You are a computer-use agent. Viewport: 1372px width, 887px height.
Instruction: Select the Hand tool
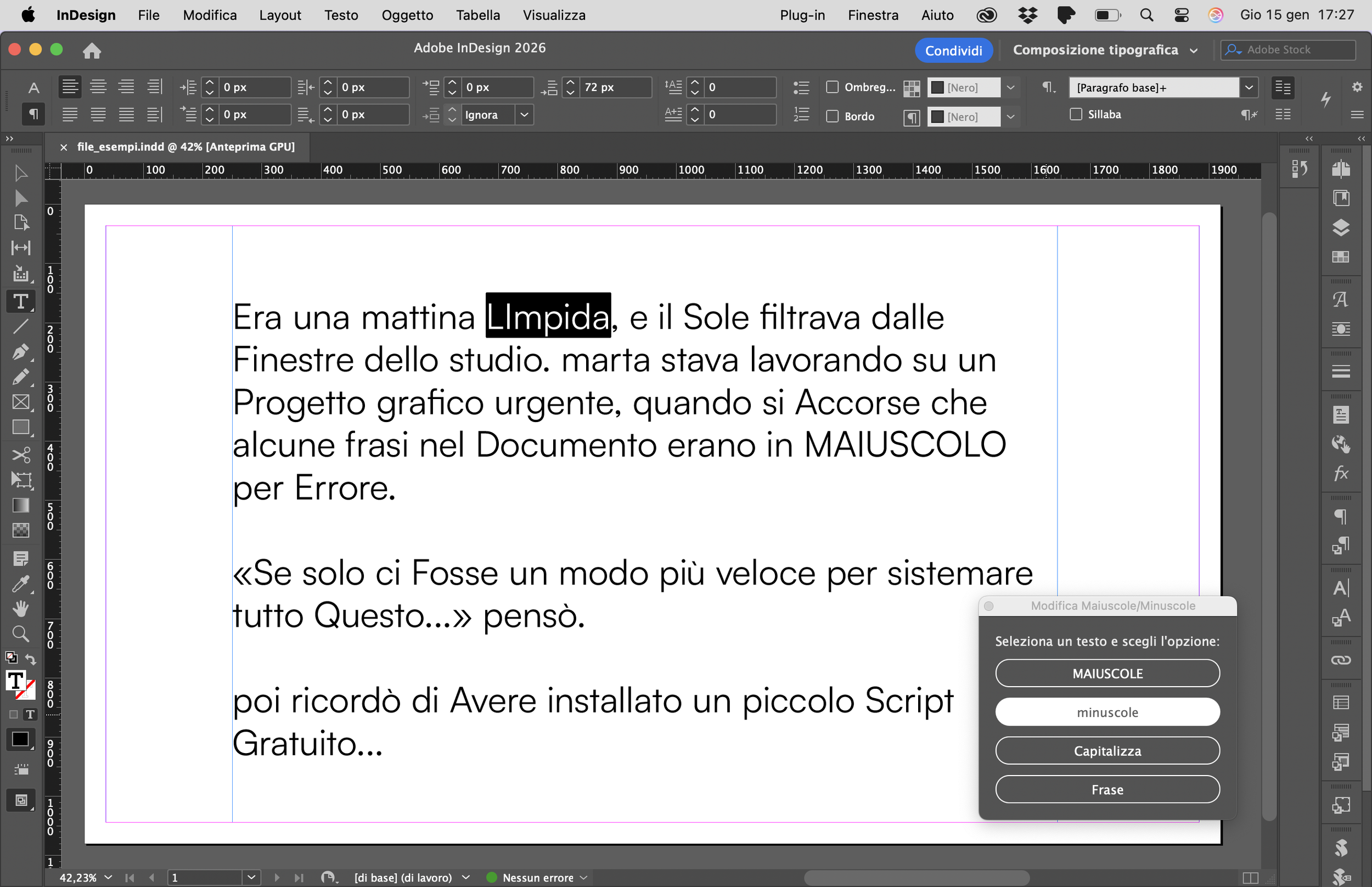click(21, 608)
